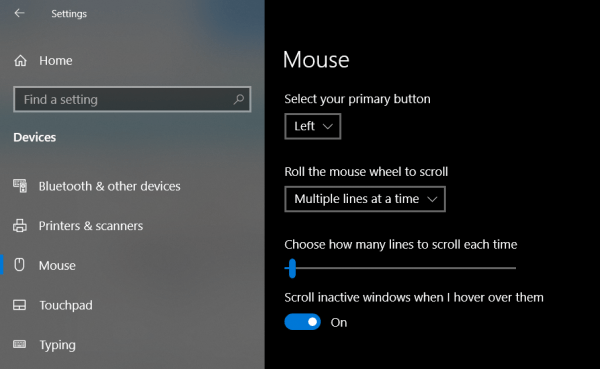Click the printer icon in sidebar
Screen dimensions: 600x369
[x=20, y=226]
